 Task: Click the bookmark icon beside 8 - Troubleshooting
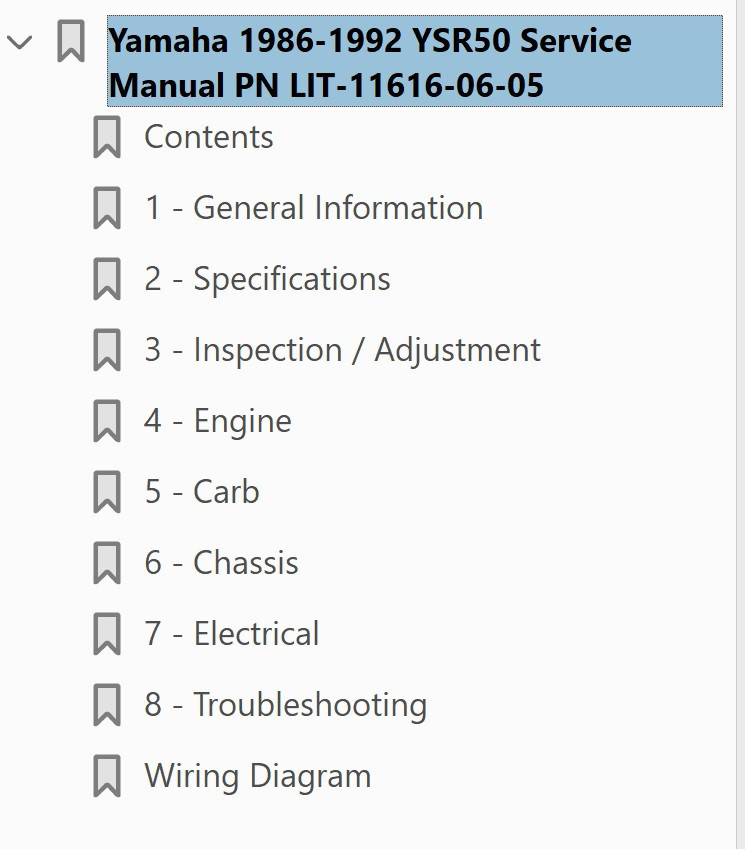(x=106, y=704)
